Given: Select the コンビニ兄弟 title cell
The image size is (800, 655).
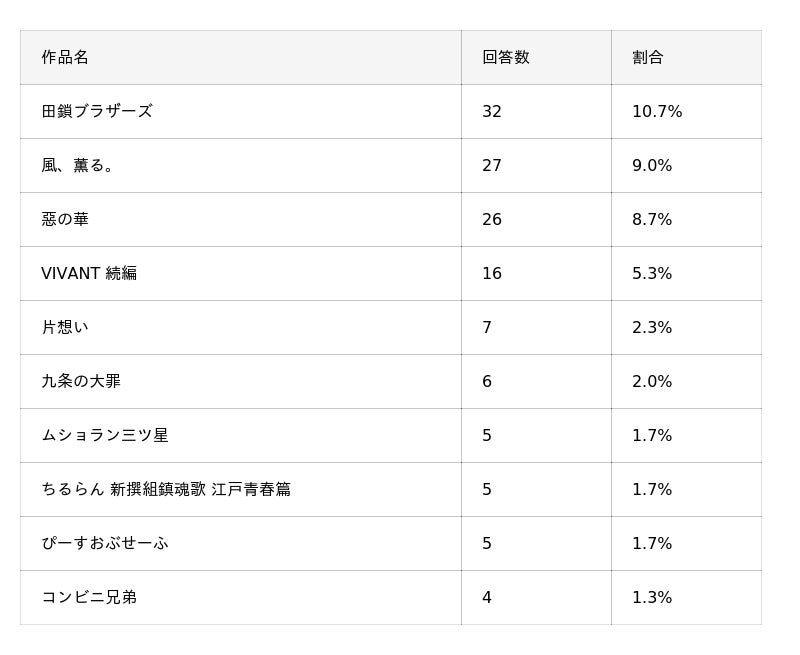Looking at the screenshot, I should click(x=89, y=598).
